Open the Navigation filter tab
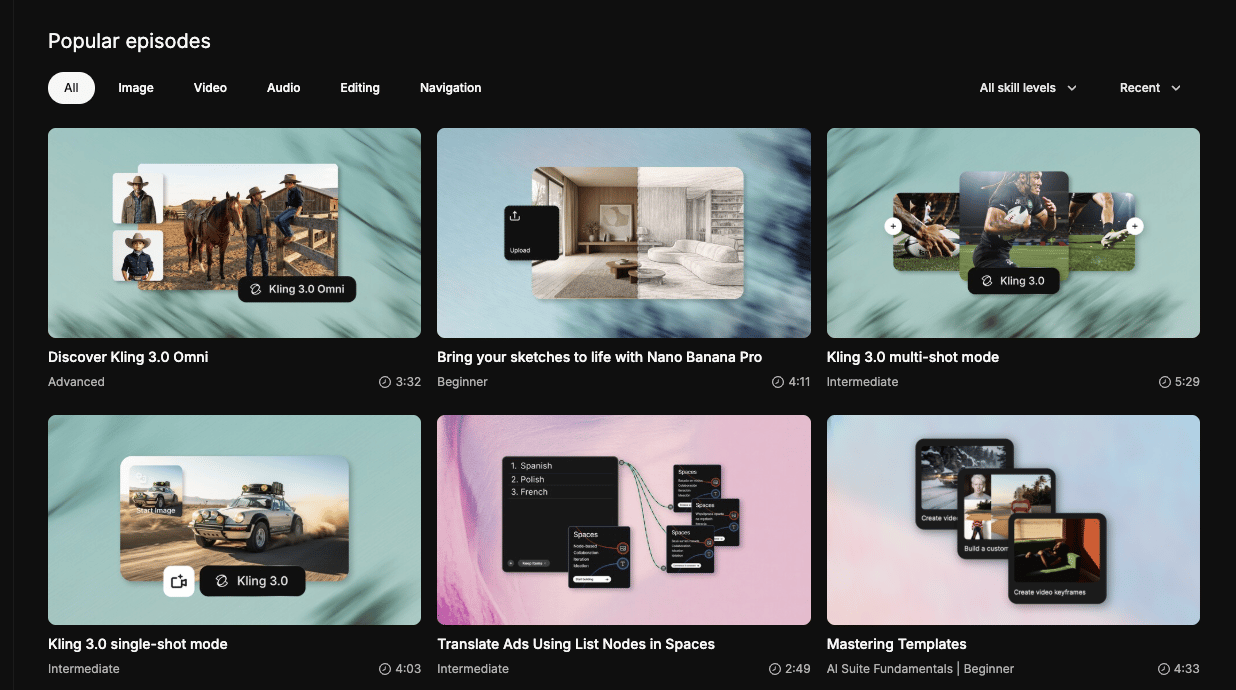Image resolution: width=1236 pixels, height=690 pixels. (x=451, y=88)
